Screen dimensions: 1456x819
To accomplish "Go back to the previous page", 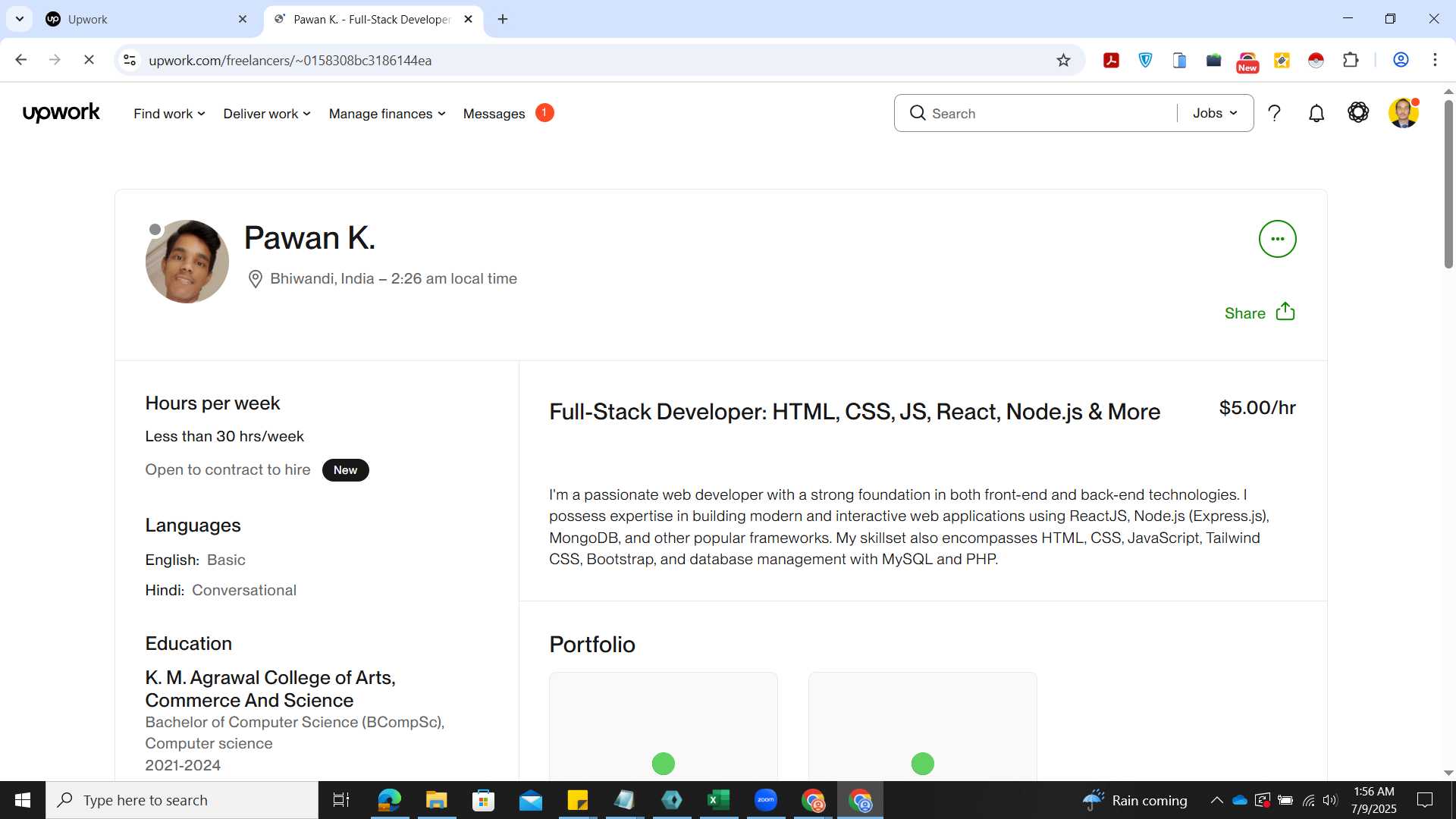I will [x=21, y=60].
